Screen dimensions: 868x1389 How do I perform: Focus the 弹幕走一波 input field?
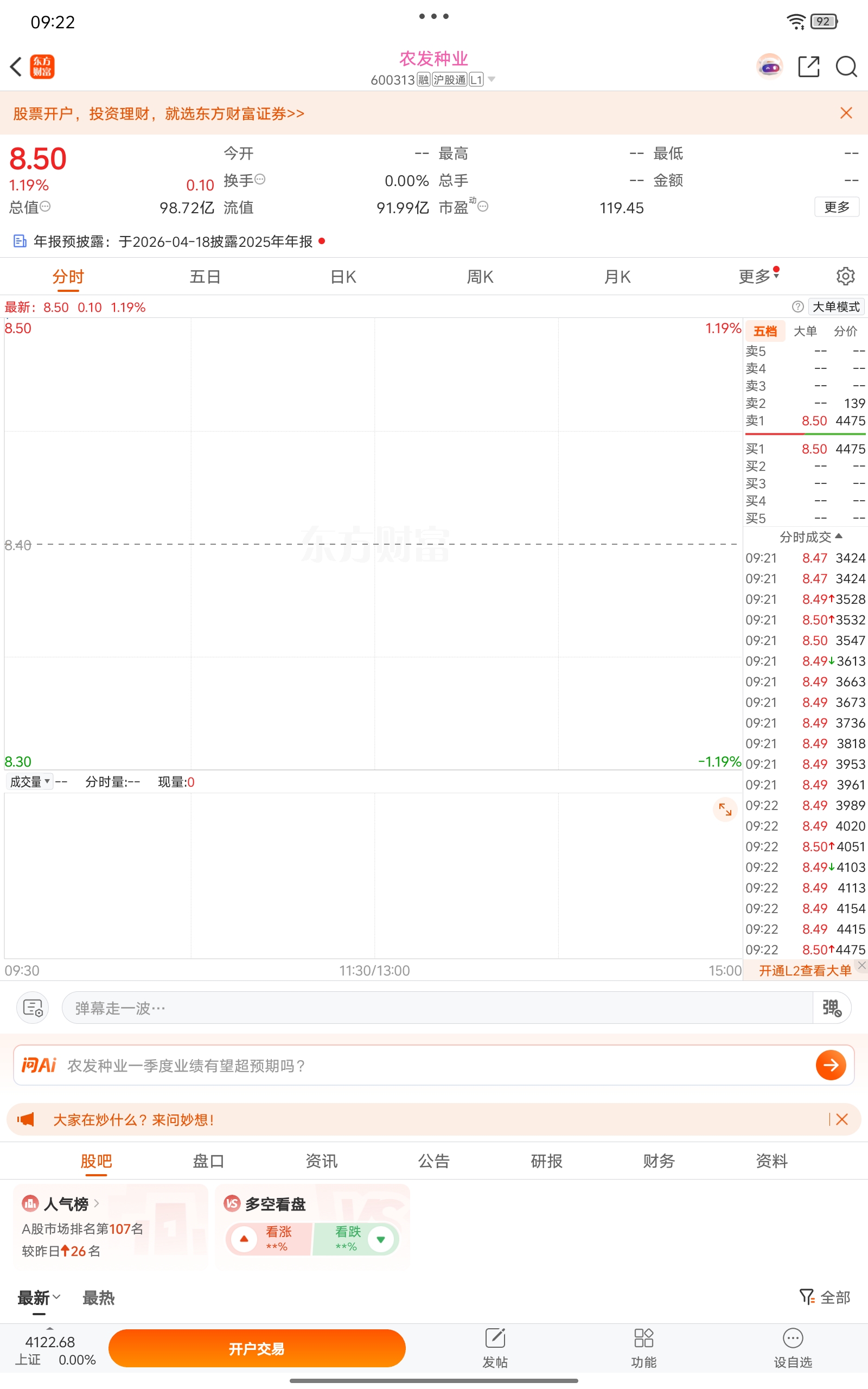pos(437,1008)
